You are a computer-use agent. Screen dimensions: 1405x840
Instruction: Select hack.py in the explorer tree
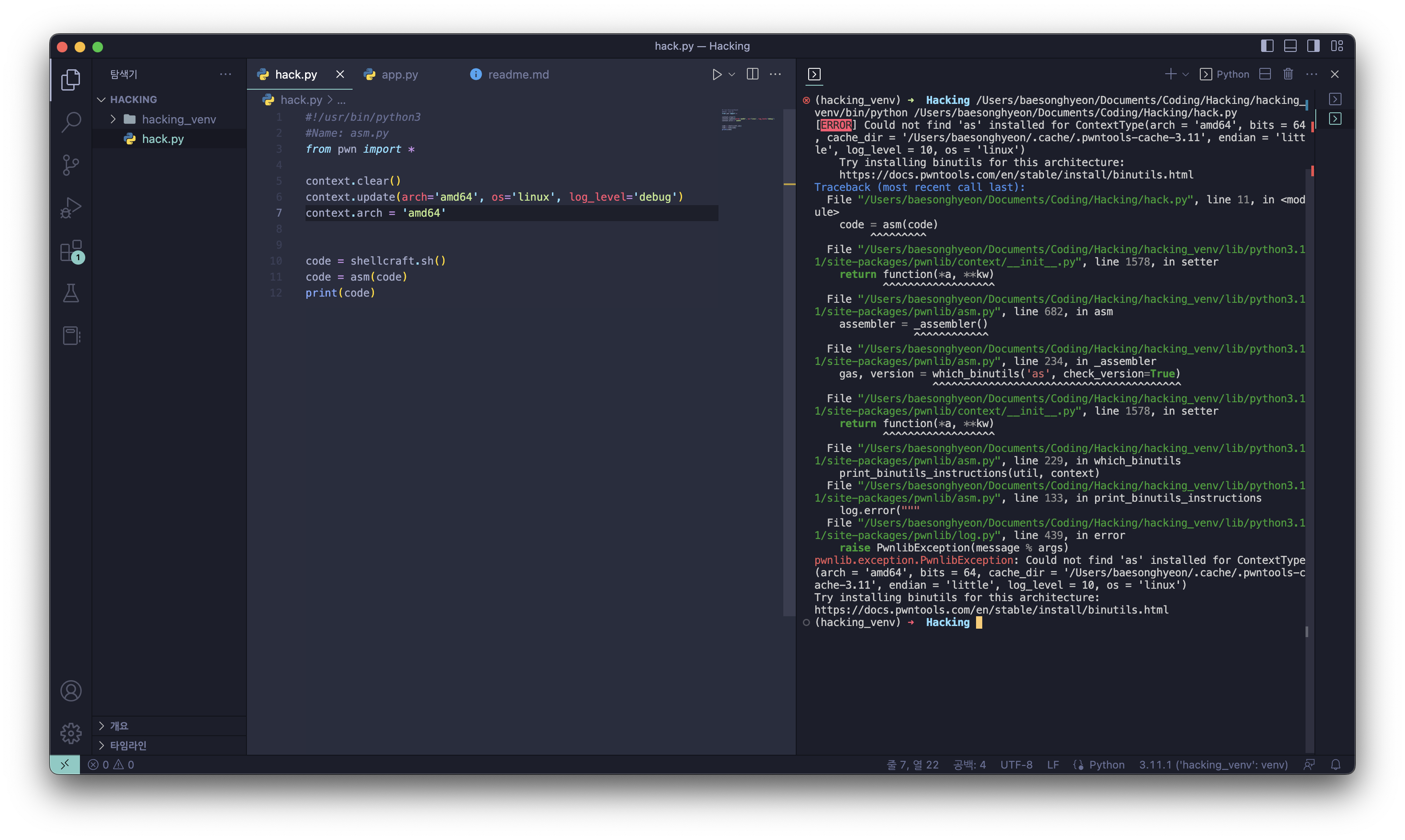point(163,139)
